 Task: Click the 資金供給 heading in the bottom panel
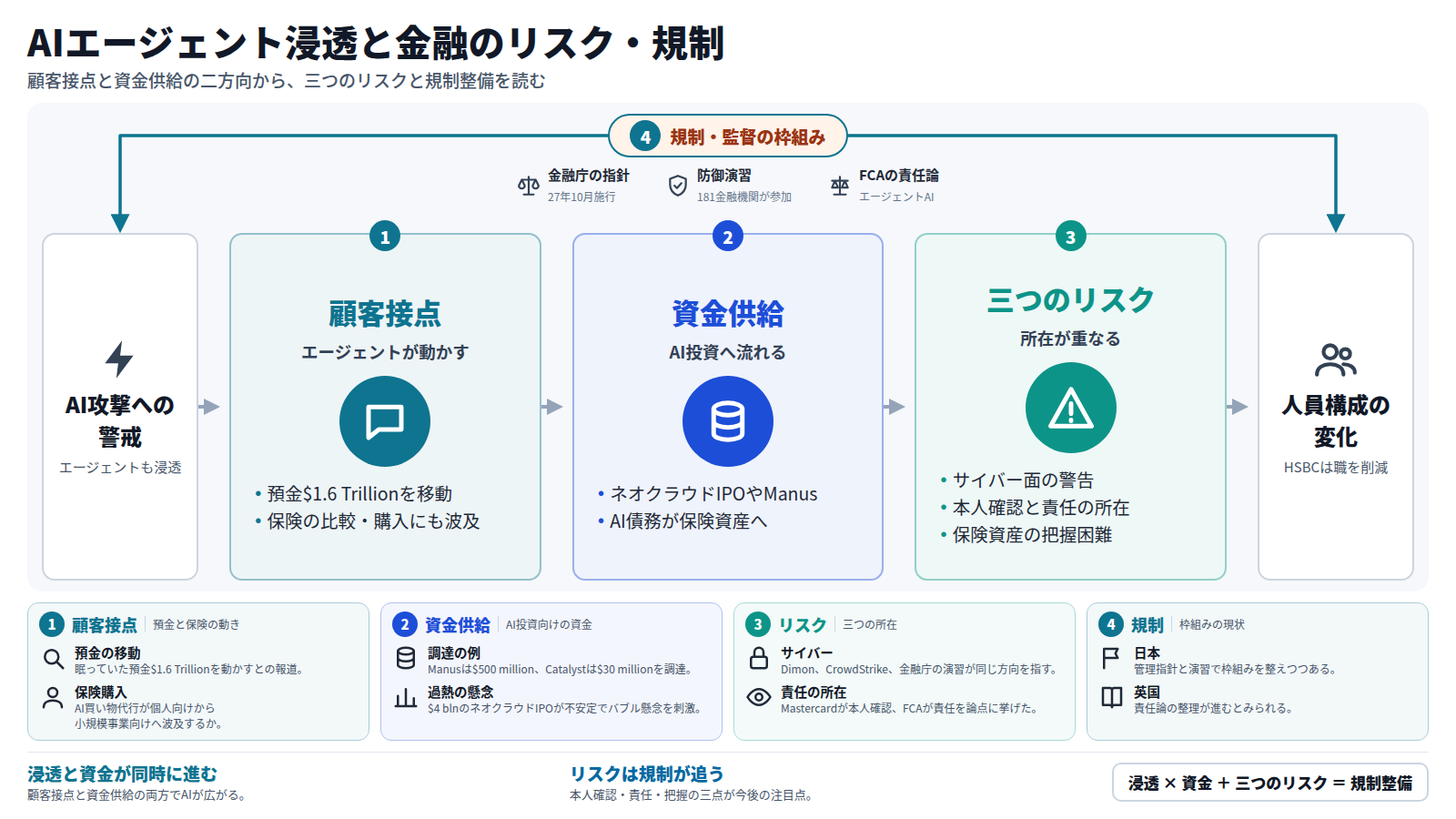(458, 625)
